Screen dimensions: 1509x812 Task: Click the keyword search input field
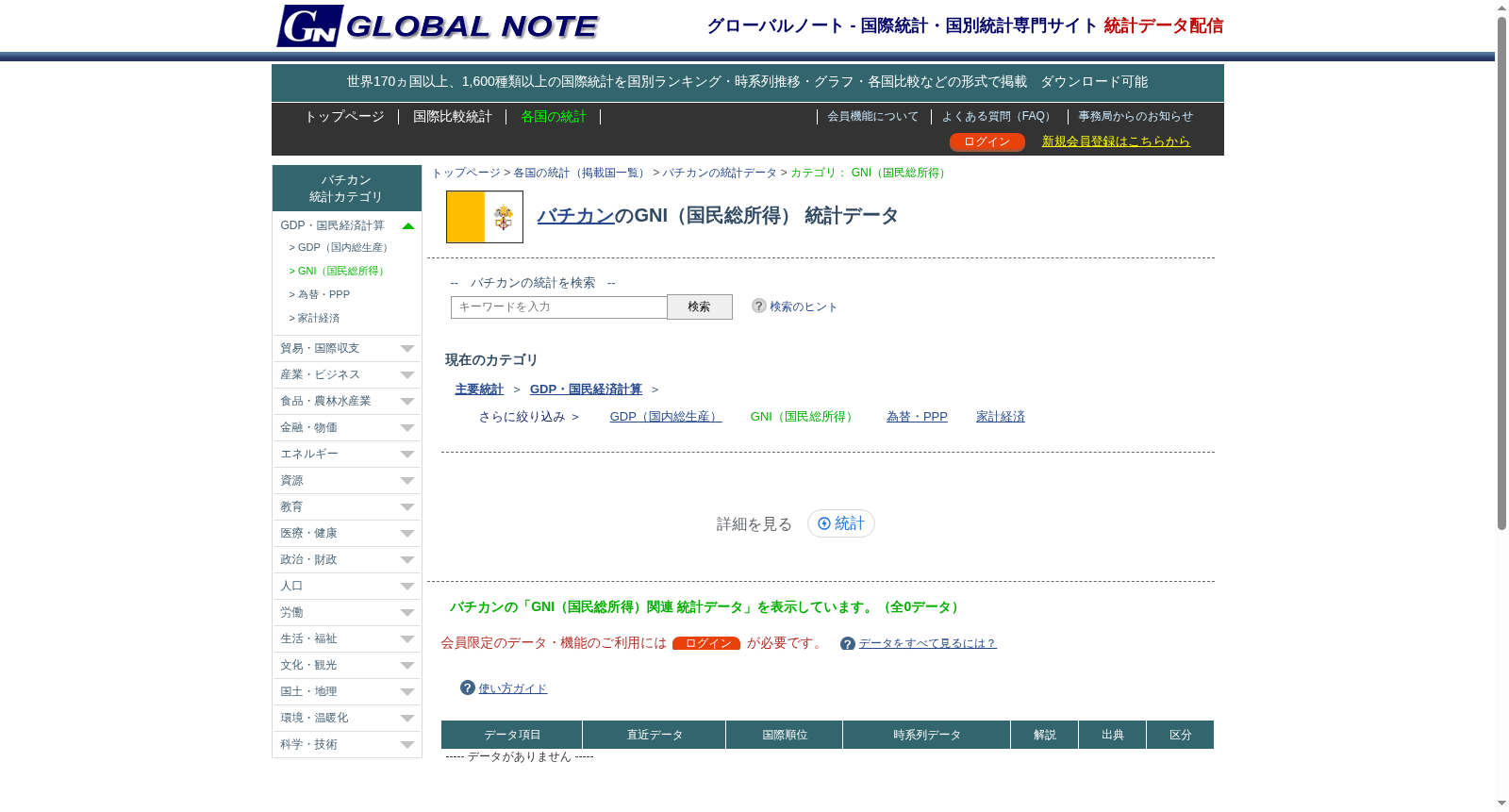point(558,307)
